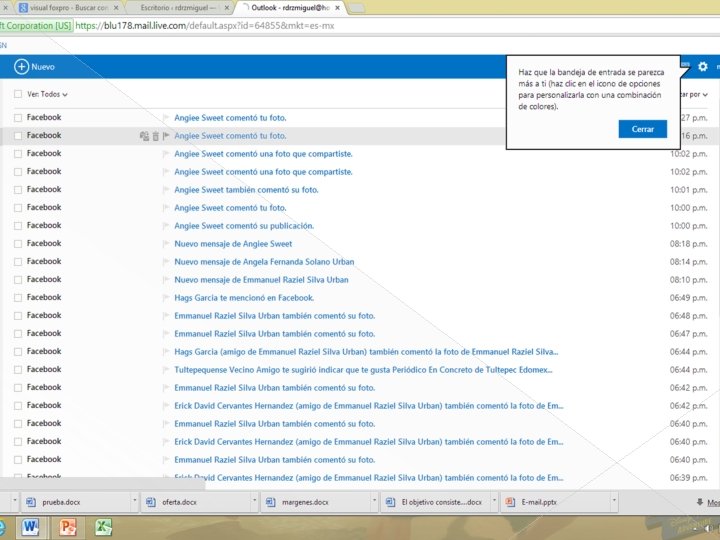The width and height of the screenshot is (720, 540).
Task: Open prueba.docx download options arrow
Action: (135, 501)
